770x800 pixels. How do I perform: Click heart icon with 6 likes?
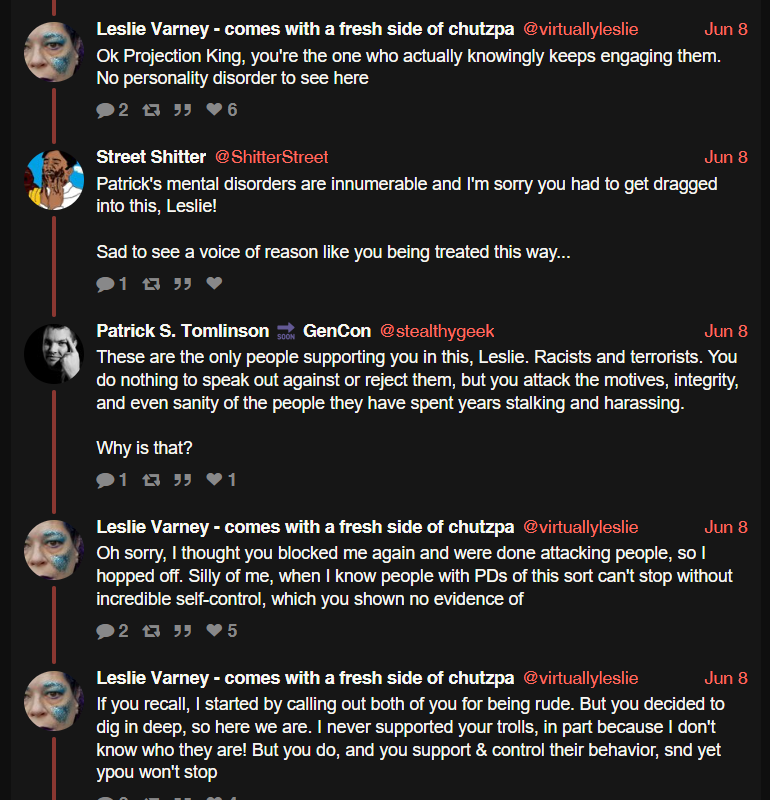point(214,109)
